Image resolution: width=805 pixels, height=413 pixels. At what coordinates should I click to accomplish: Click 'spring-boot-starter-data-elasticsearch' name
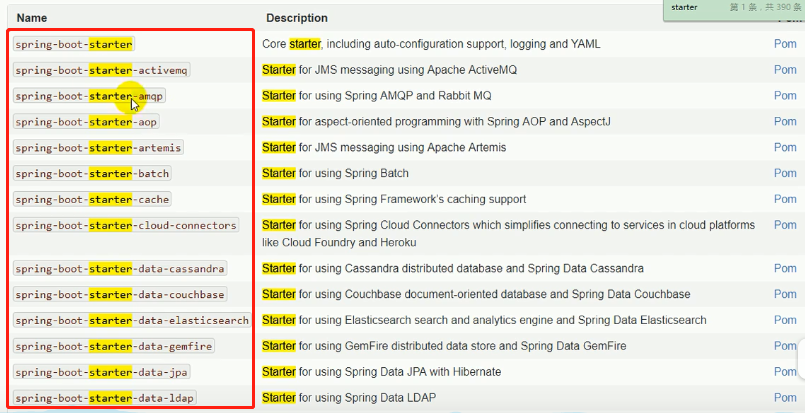pyautogui.click(x=132, y=321)
